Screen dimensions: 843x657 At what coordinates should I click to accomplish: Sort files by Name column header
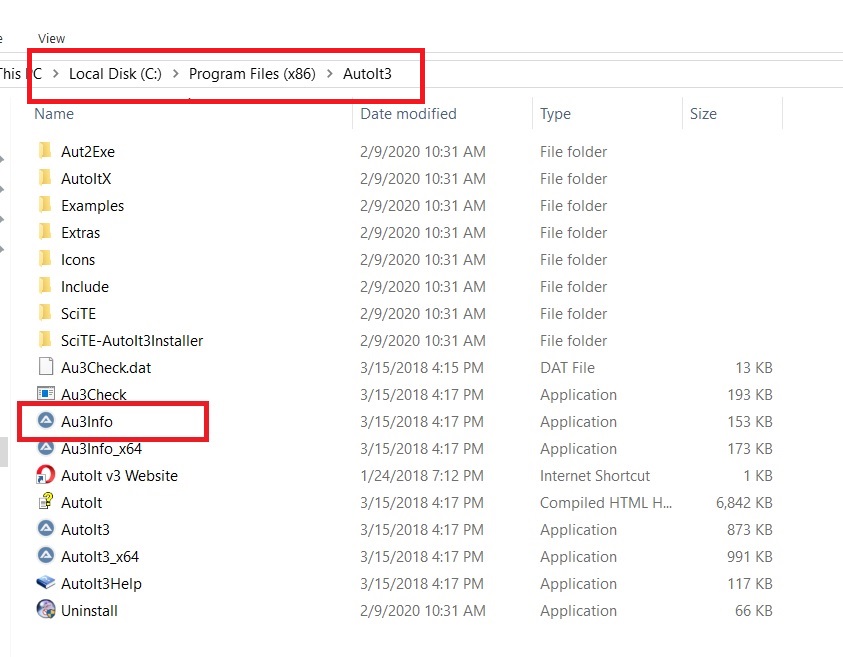[54, 114]
